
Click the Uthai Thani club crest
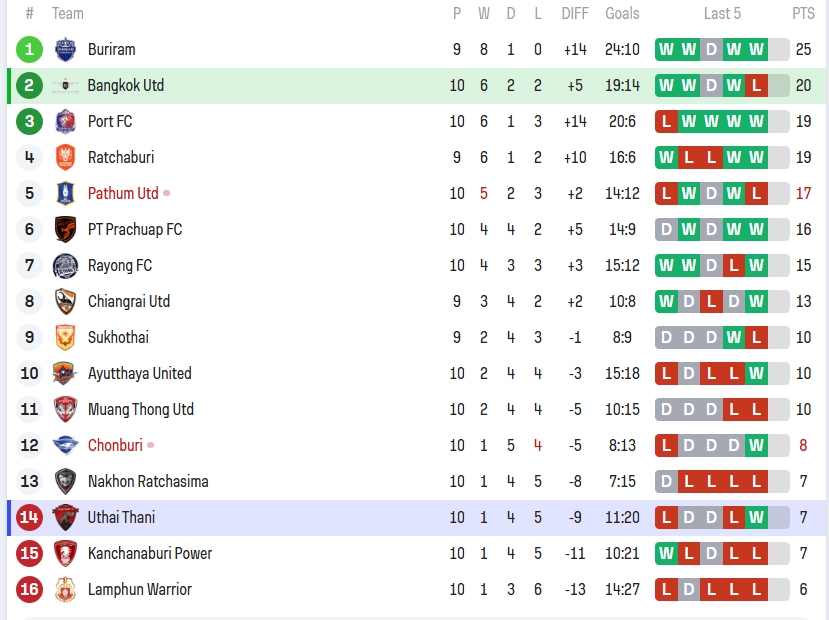coord(65,517)
